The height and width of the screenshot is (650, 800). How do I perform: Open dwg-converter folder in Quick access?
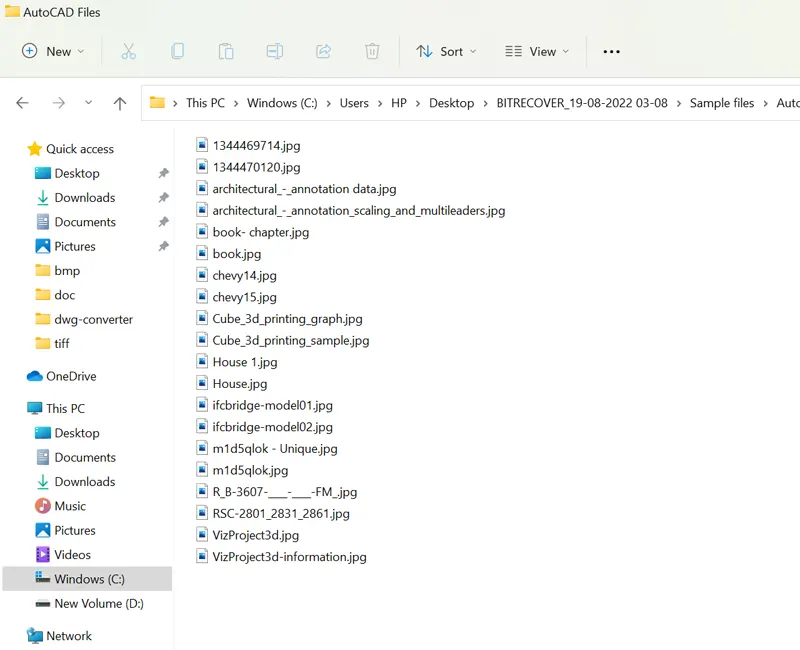tap(93, 319)
